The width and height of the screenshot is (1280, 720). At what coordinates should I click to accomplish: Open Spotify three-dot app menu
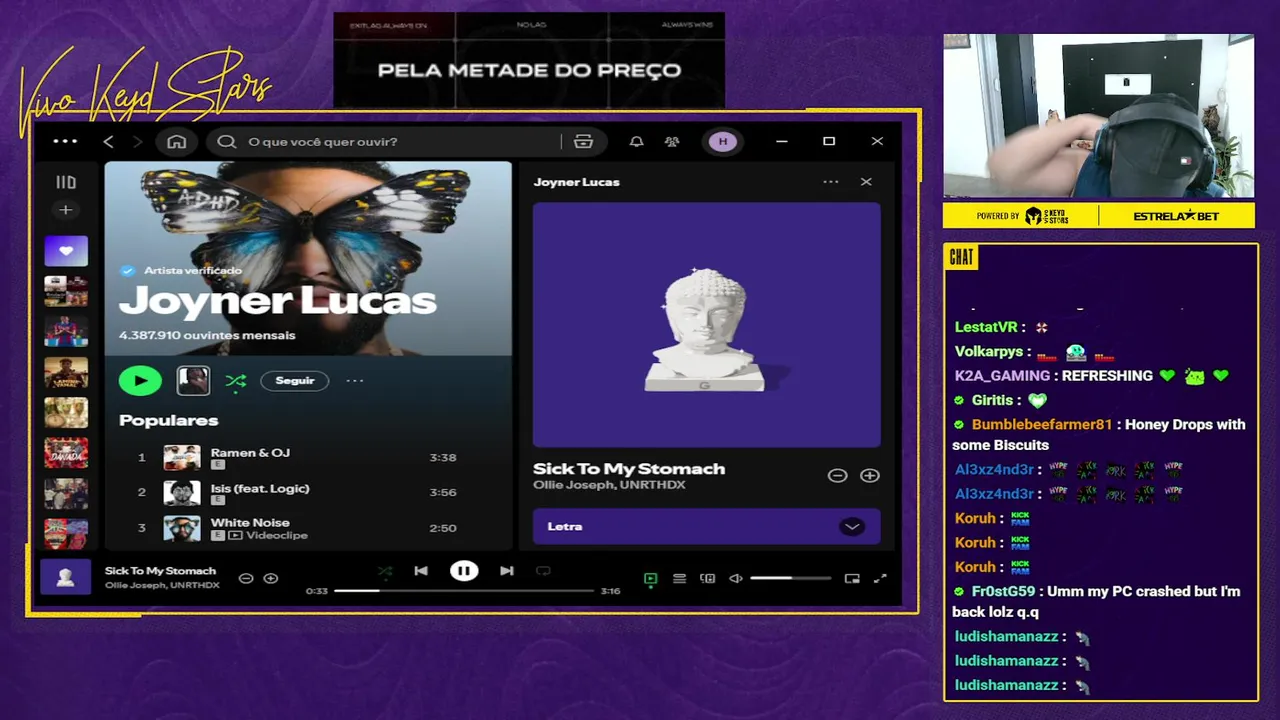point(65,142)
